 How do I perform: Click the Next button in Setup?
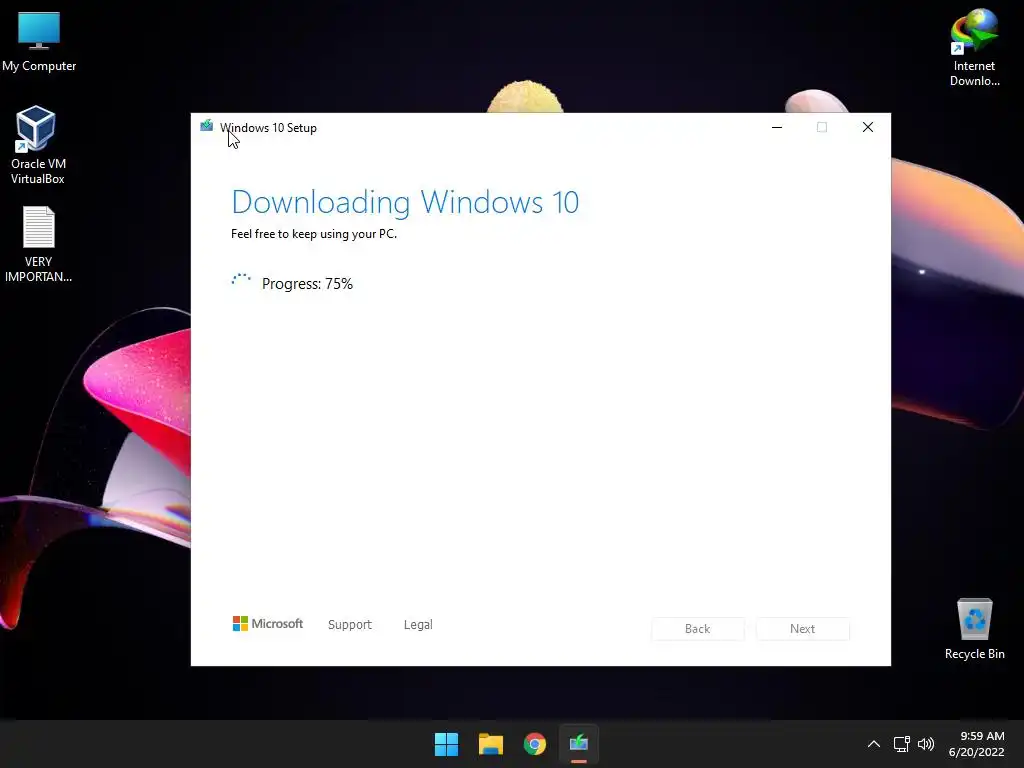803,628
